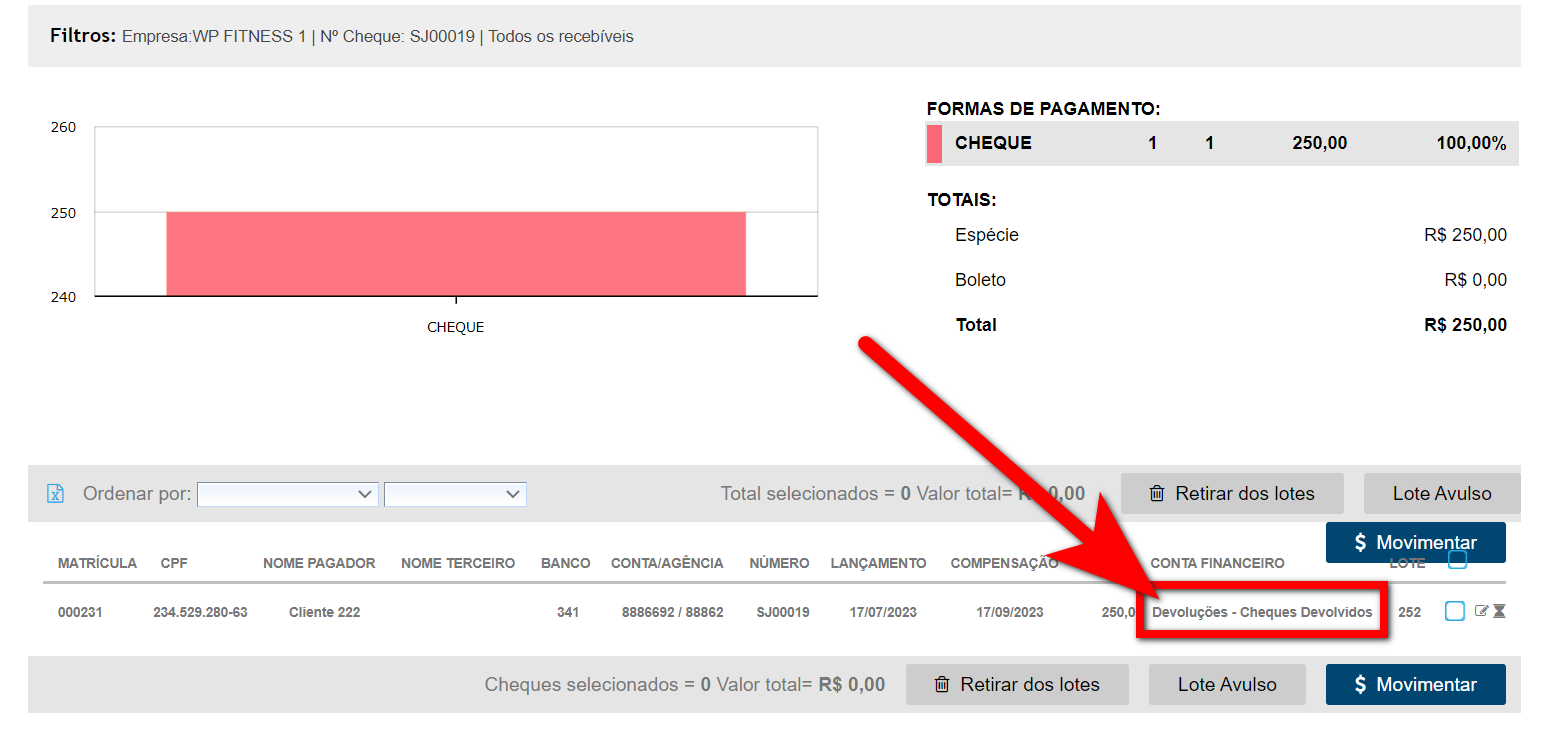Click the hourglass history icon in the row
Image resolution: width=1545 pixels, height=748 pixels.
pos(1499,611)
